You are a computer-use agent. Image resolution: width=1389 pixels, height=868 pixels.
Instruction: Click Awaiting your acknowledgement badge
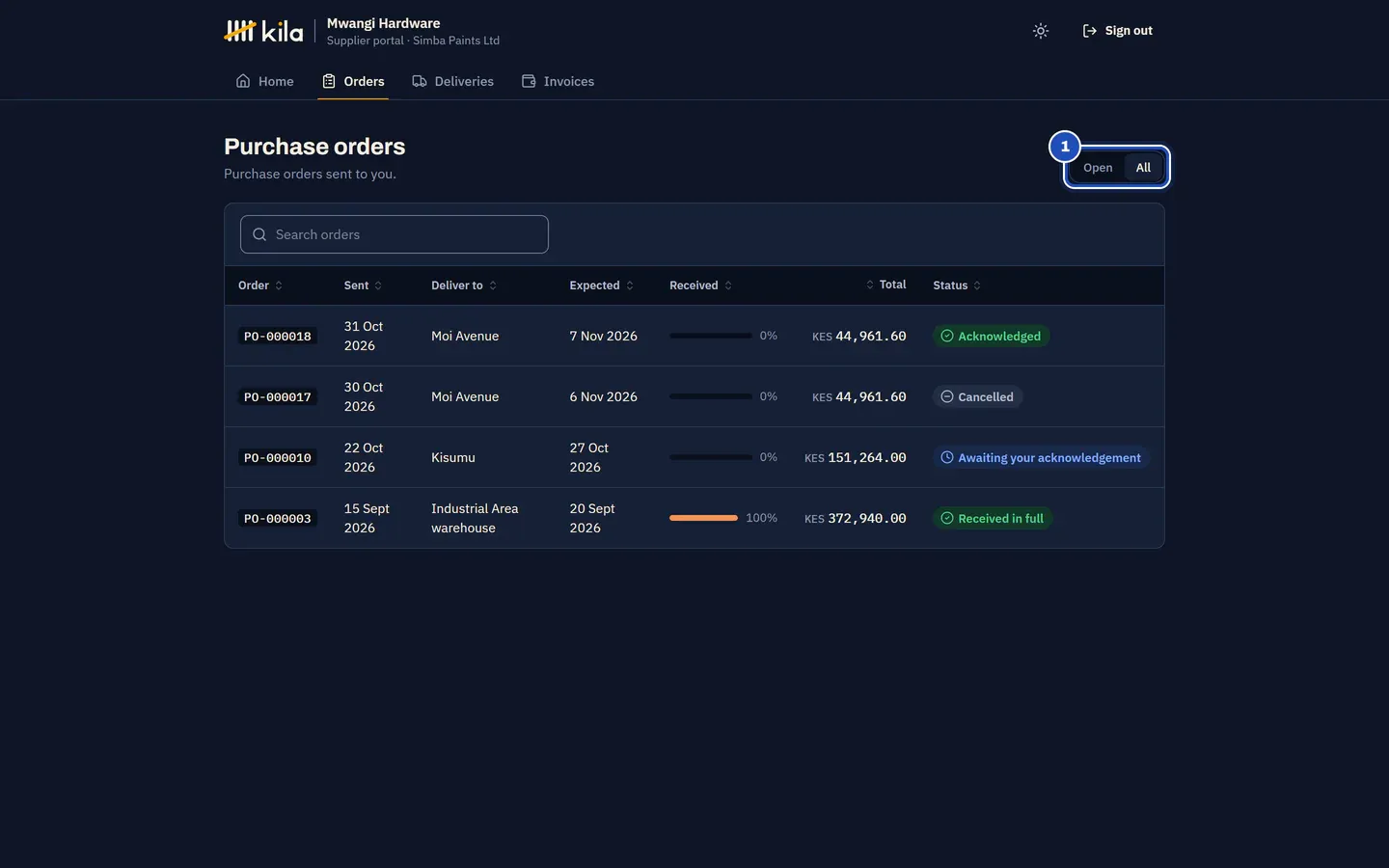1041,457
